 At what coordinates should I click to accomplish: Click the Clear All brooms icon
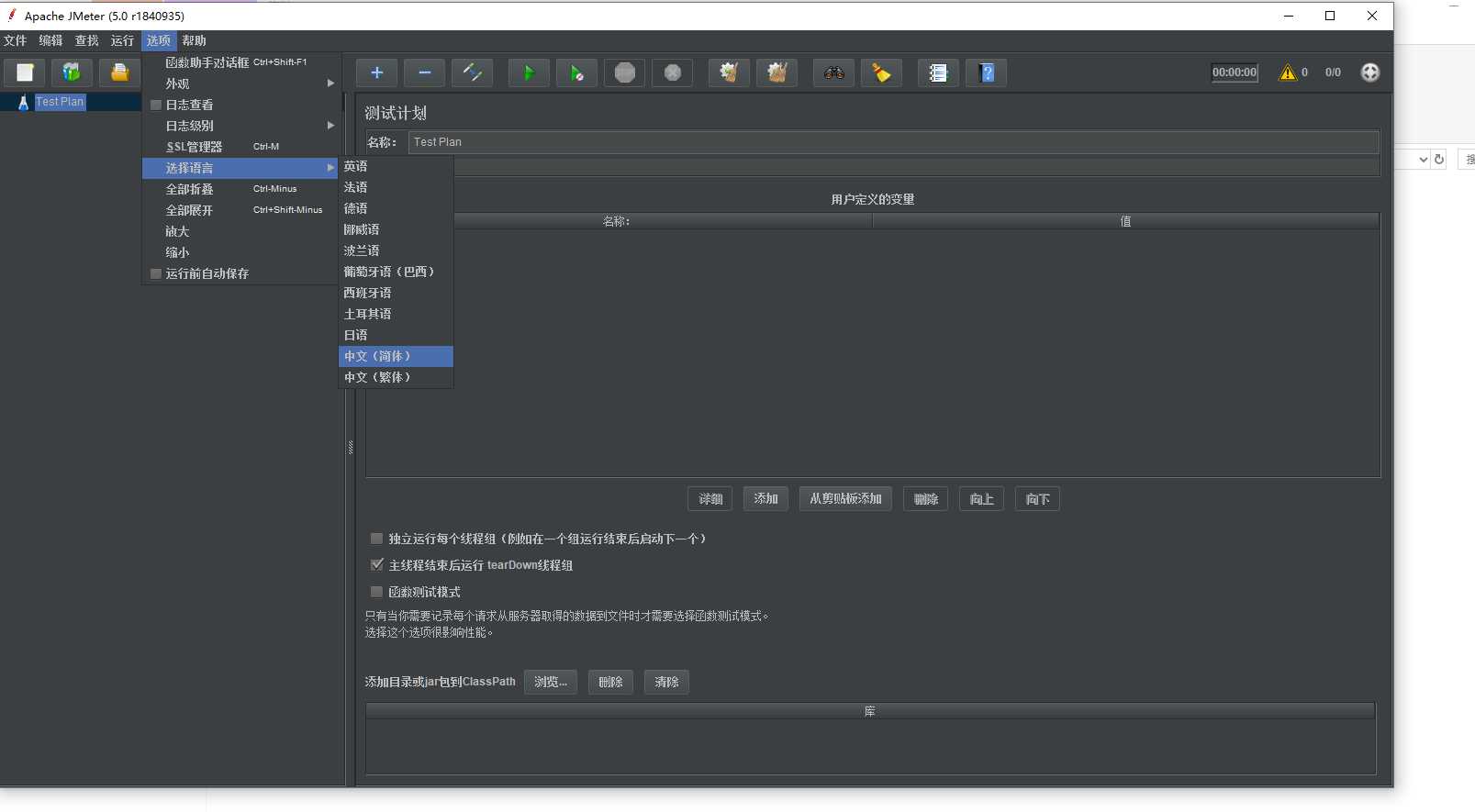click(777, 72)
